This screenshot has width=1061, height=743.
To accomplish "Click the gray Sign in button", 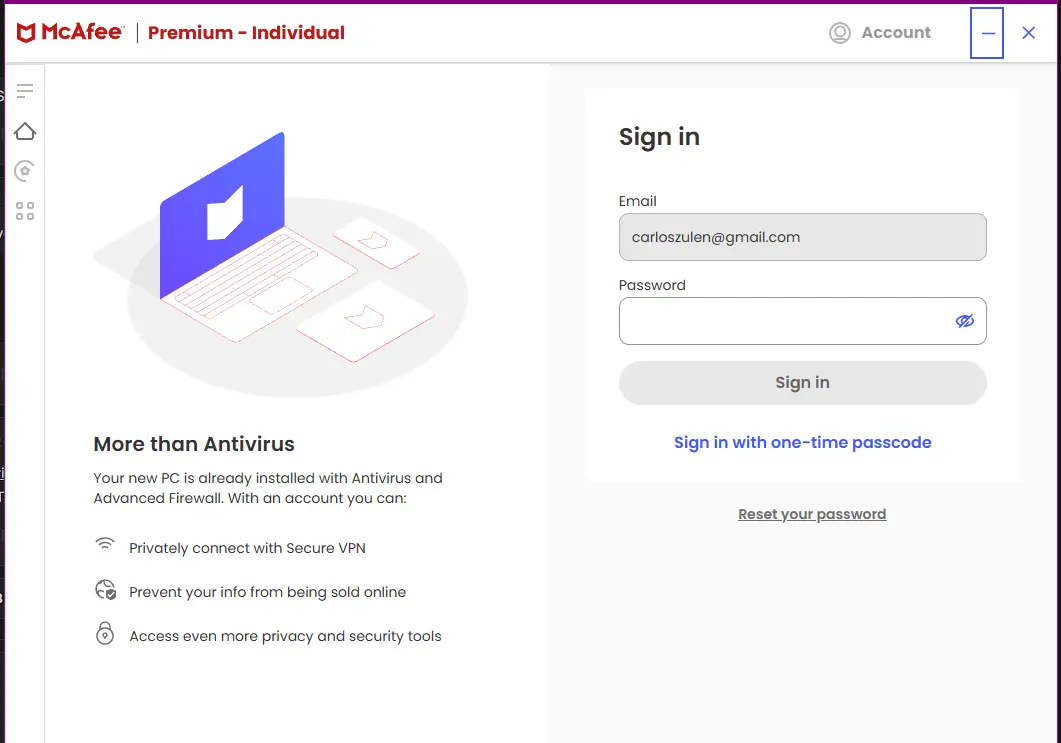I will click(803, 382).
